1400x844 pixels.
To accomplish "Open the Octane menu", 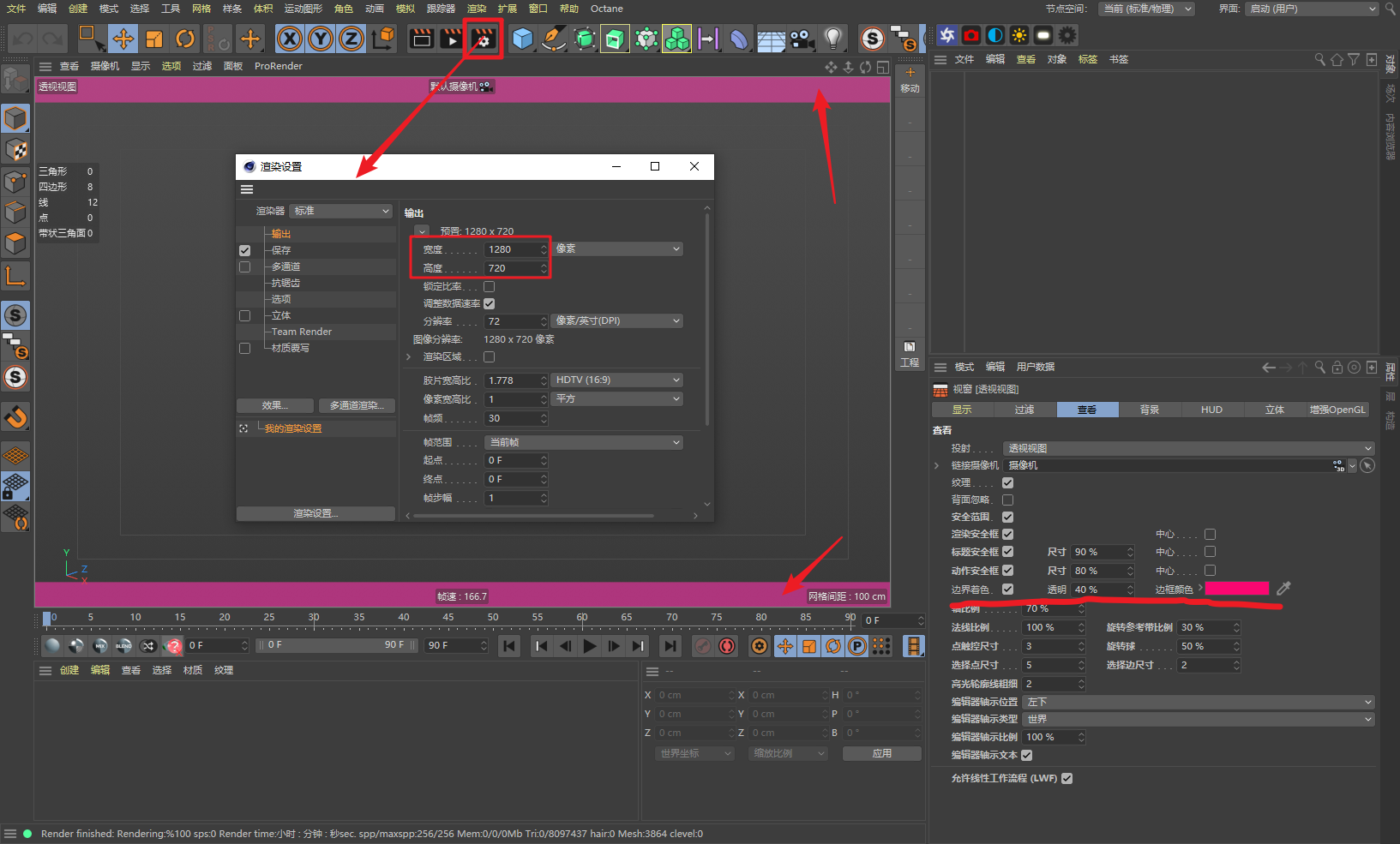I will (x=607, y=9).
